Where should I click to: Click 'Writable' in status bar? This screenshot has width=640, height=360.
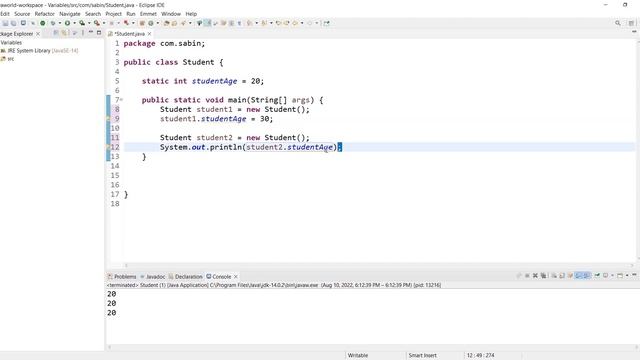[358, 355]
